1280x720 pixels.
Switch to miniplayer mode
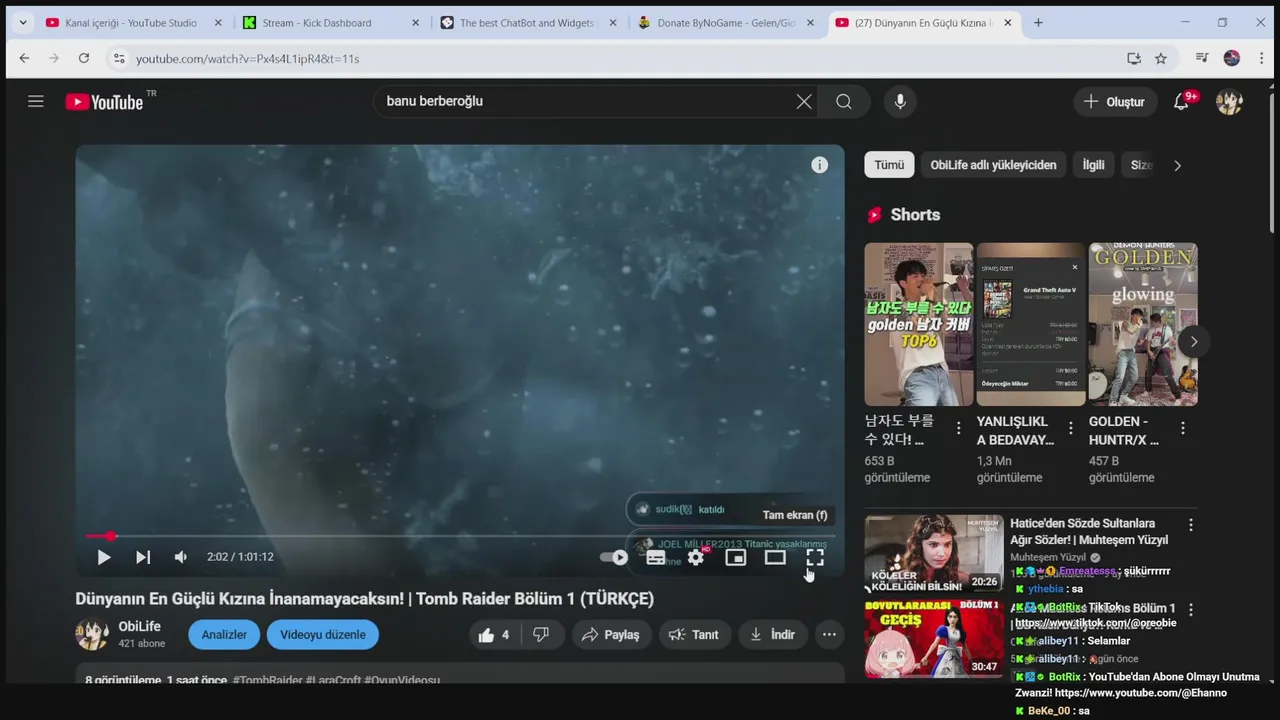[736, 557]
